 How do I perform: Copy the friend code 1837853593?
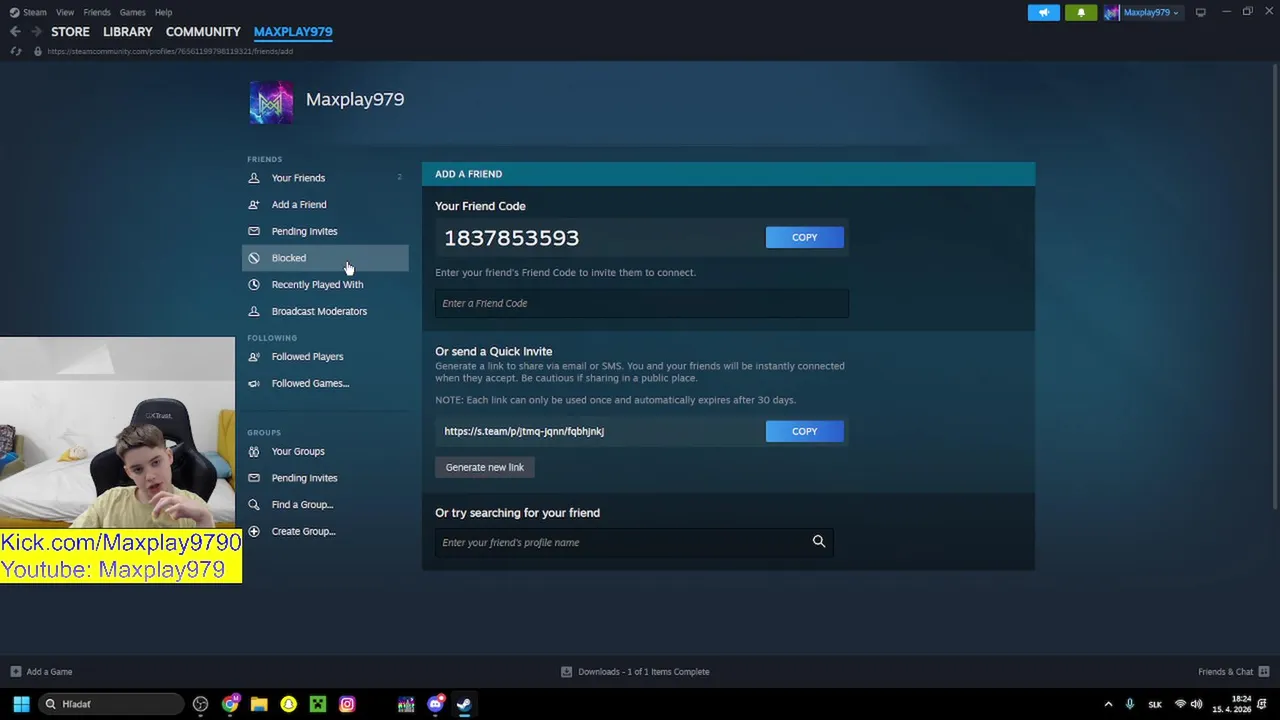click(x=804, y=237)
